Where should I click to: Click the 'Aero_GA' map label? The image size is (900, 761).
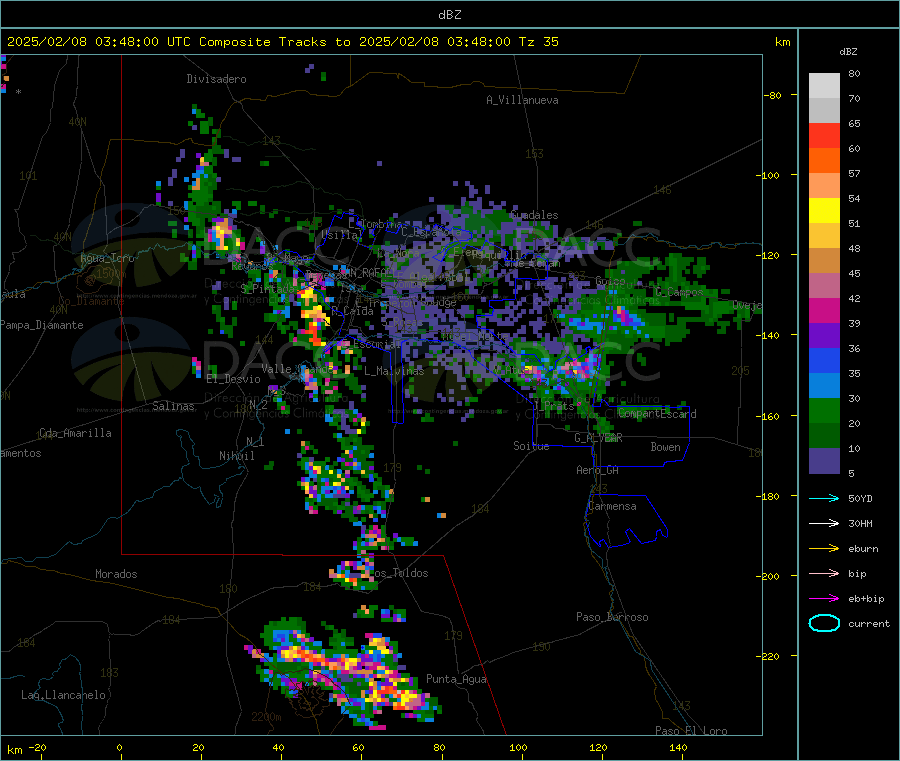click(x=597, y=470)
